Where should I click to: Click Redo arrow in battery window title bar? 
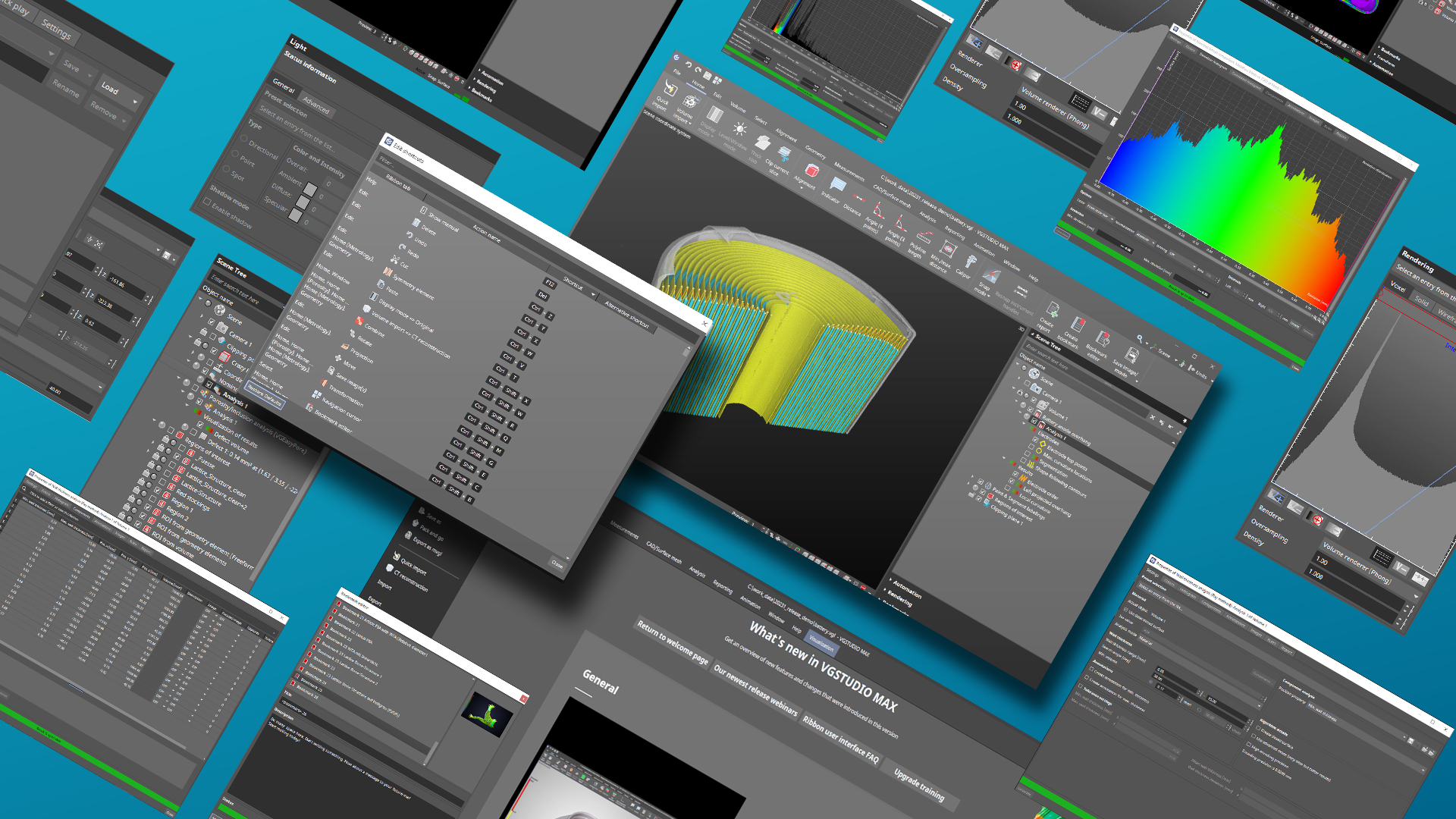[698, 71]
